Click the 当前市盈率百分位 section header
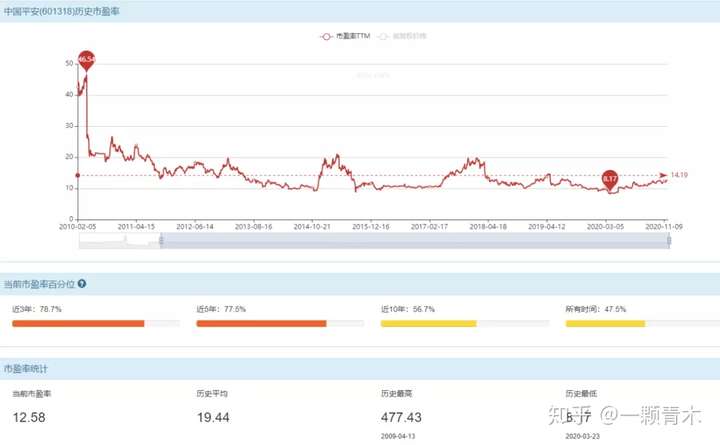The width and height of the screenshot is (720, 445). (39, 284)
